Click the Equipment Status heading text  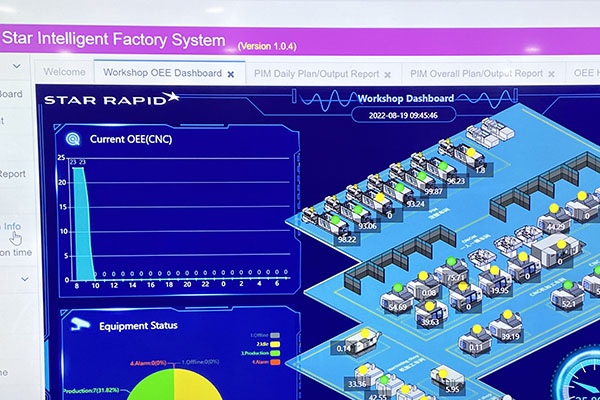click(138, 325)
